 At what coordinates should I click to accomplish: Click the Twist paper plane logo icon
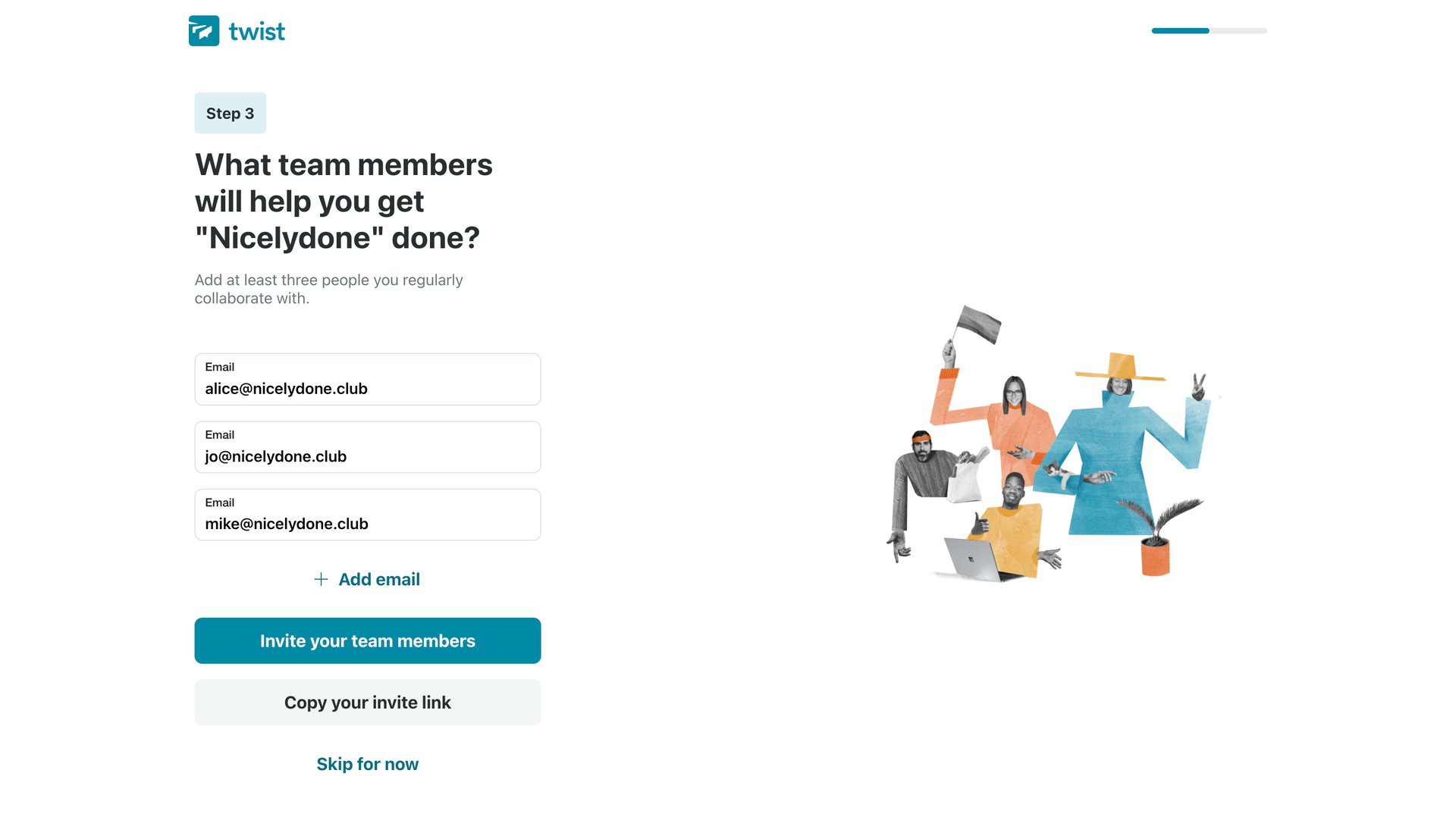tap(203, 30)
